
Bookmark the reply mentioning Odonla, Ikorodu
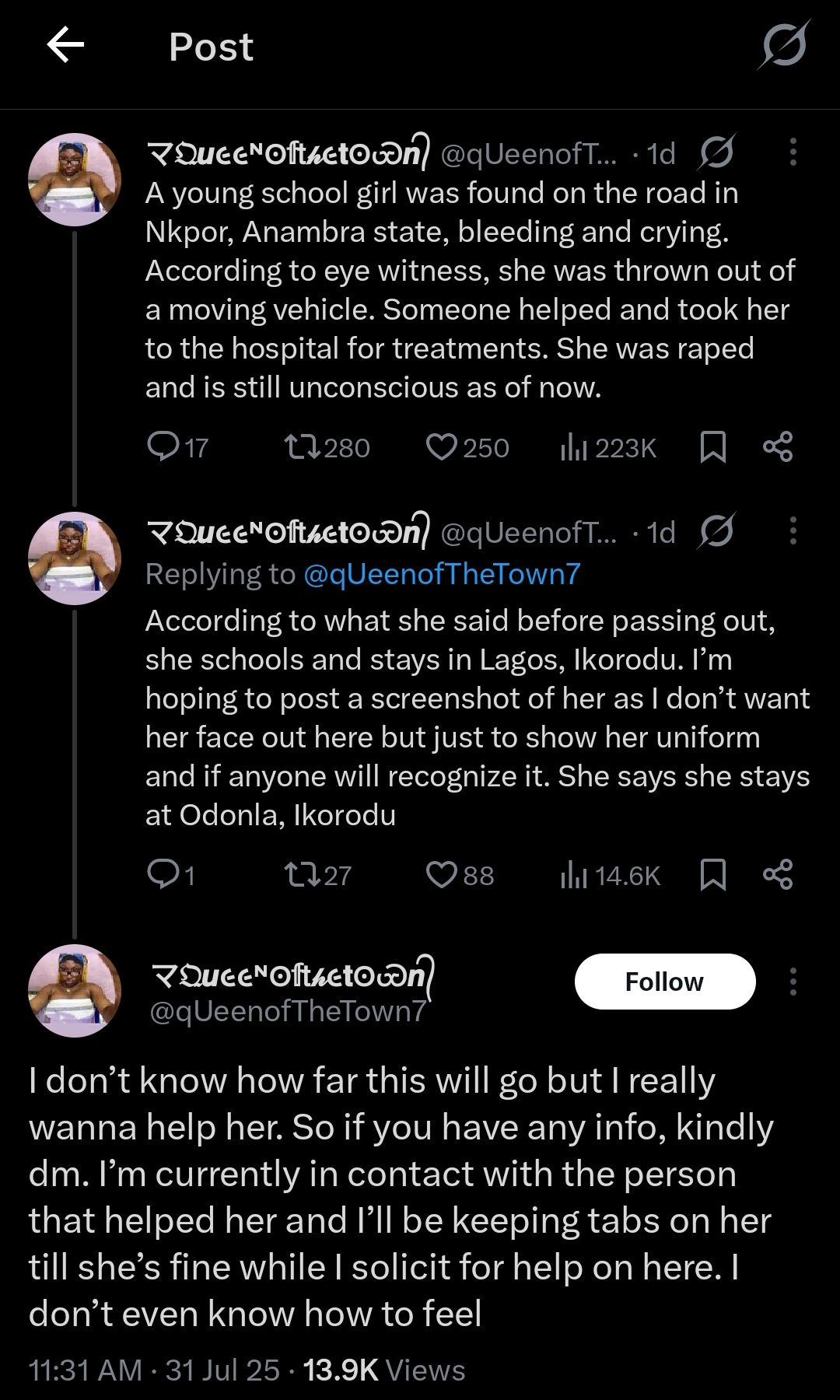coord(712,875)
